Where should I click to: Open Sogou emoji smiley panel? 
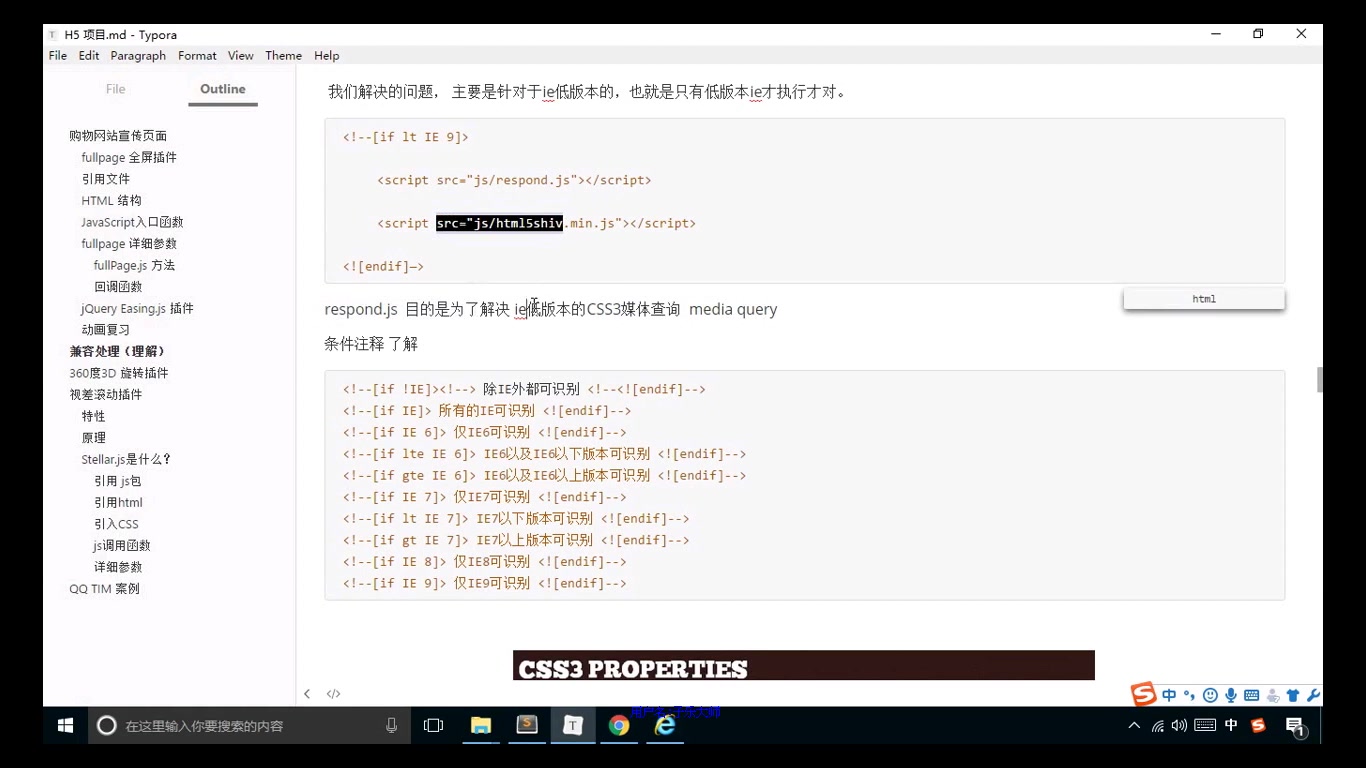[1210, 695]
